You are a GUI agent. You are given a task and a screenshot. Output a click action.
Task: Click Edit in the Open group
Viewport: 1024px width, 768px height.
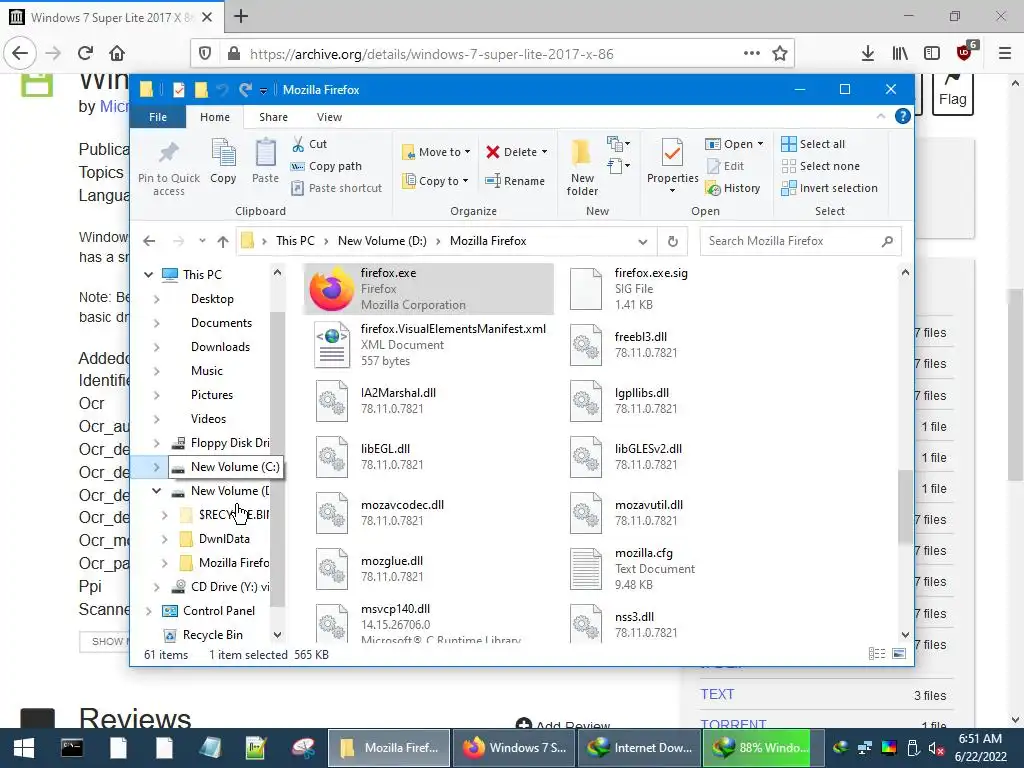(725, 166)
